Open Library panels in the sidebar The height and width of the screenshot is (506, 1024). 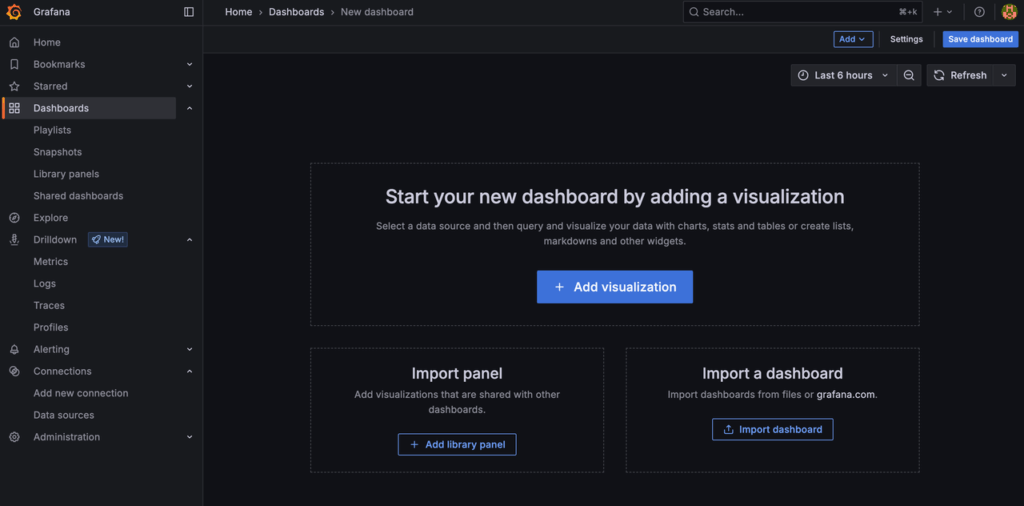(x=66, y=174)
